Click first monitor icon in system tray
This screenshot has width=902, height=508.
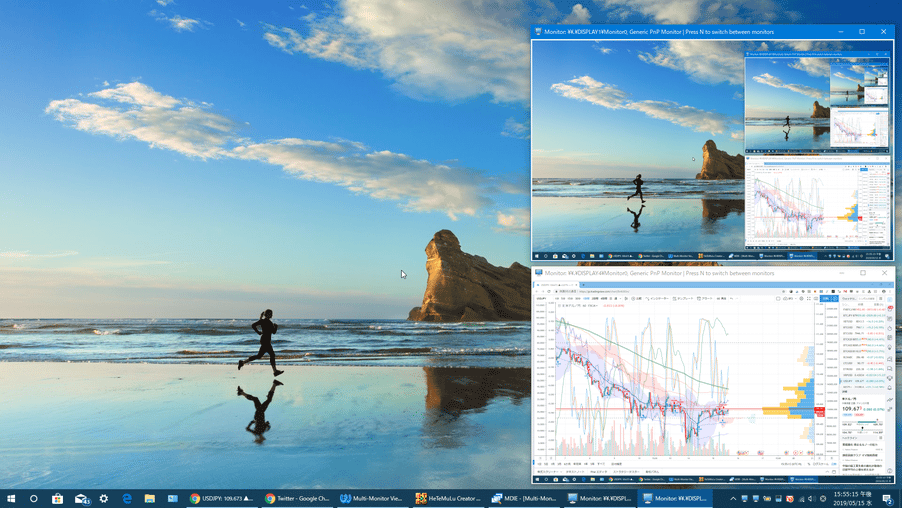click(x=744, y=499)
